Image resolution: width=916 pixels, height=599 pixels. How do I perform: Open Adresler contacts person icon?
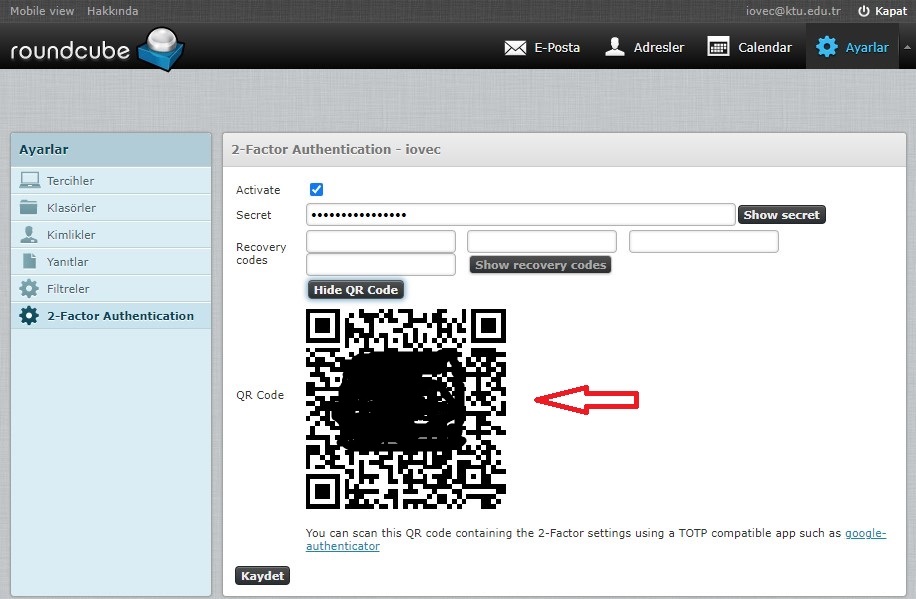615,47
